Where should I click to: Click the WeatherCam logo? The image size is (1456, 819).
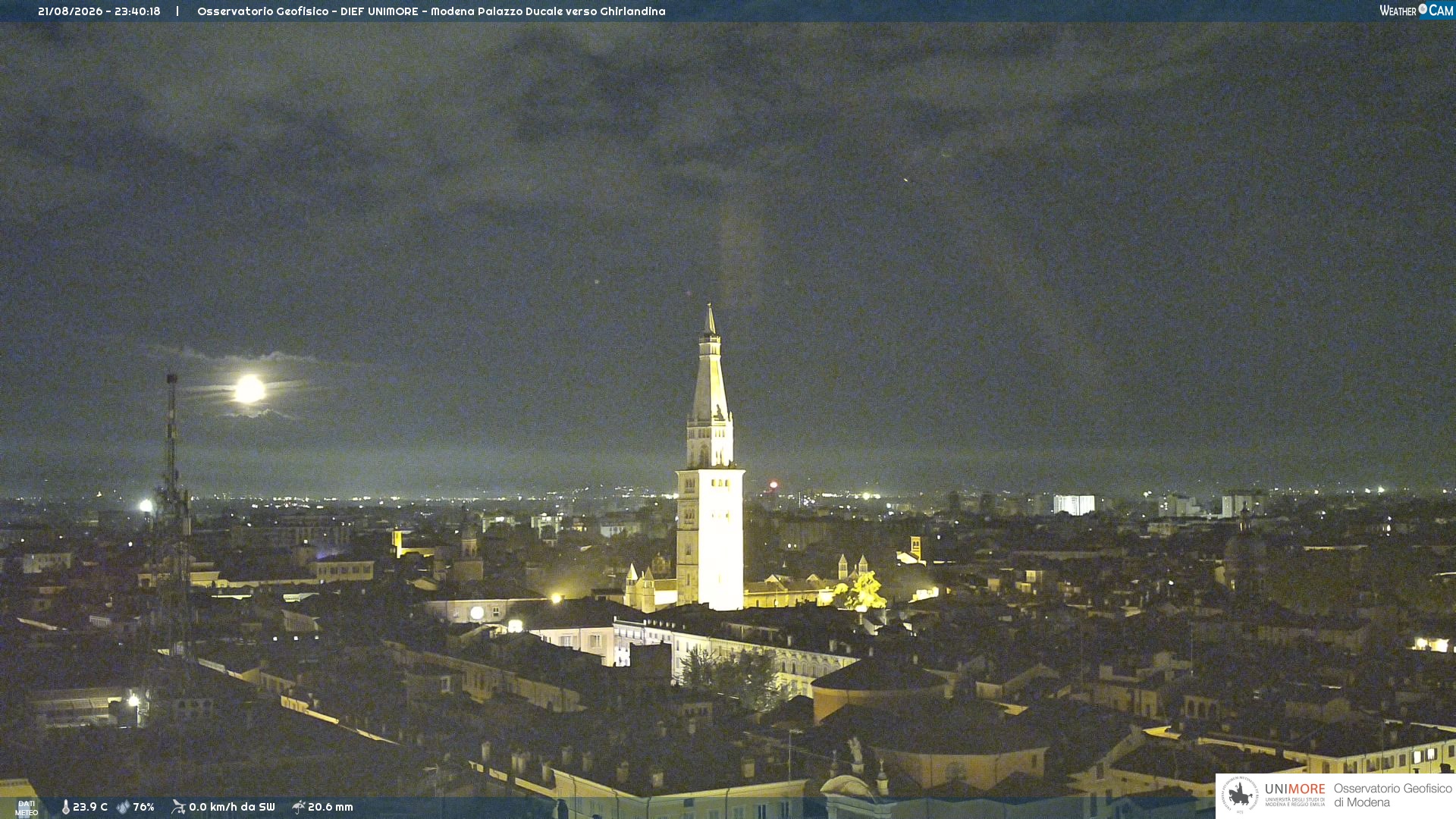coord(1416,10)
